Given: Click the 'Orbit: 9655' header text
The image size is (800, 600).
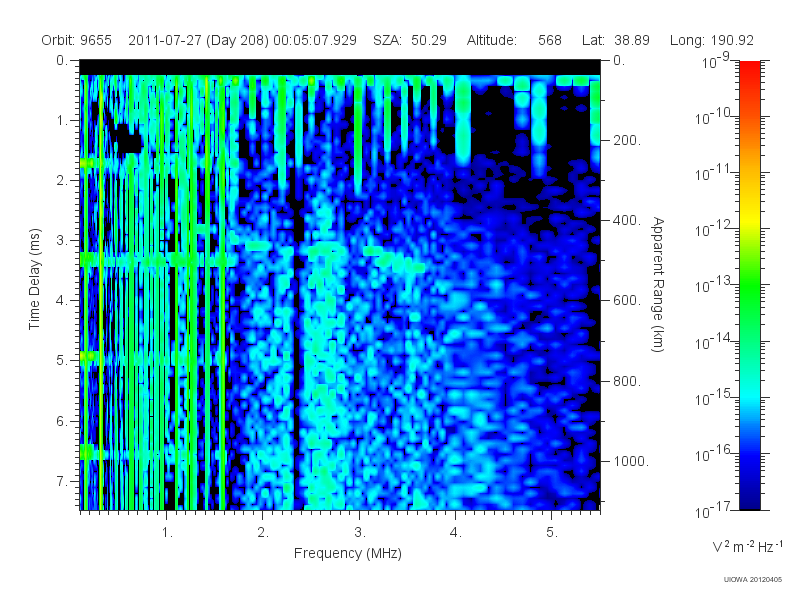Looking at the screenshot, I should click(77, 40).
